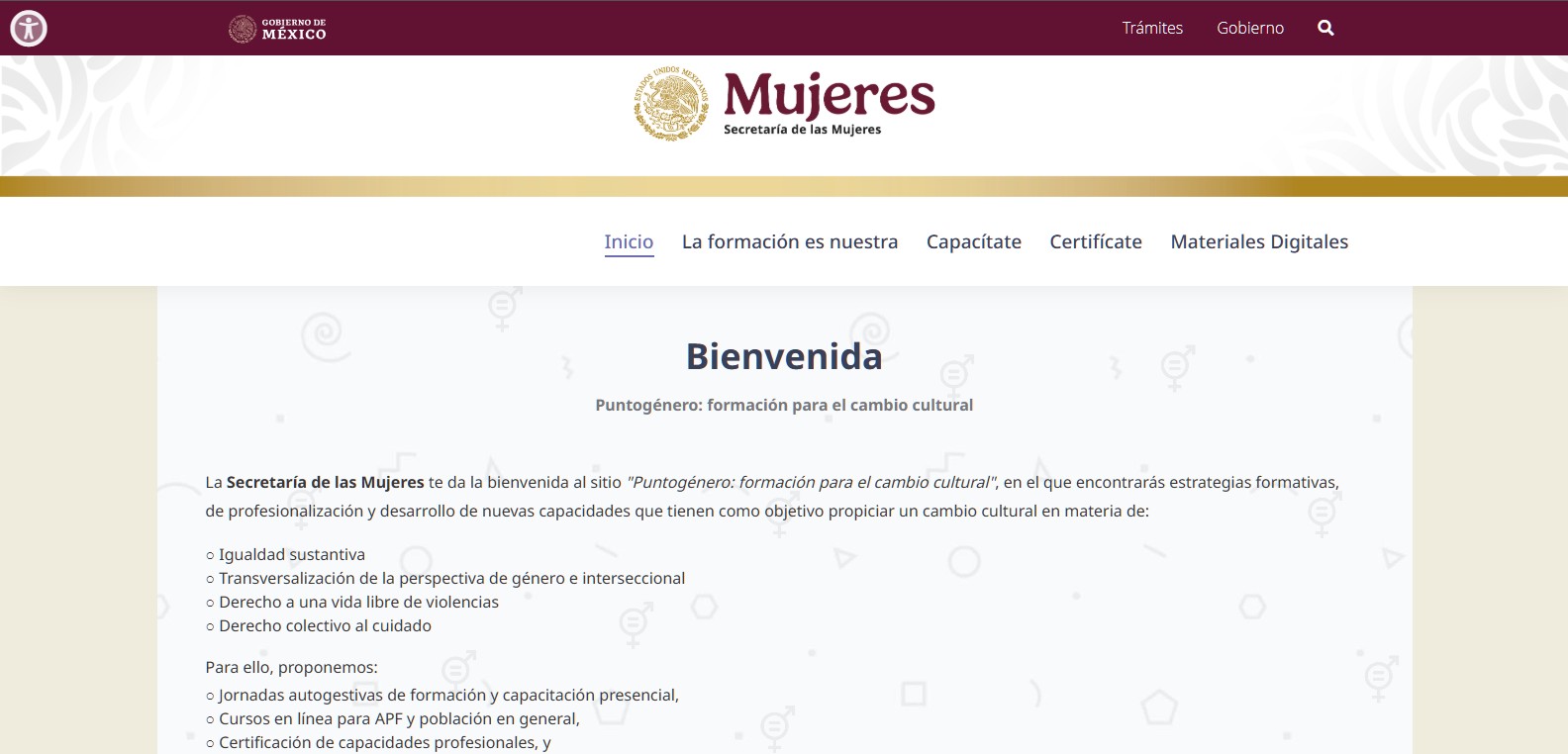Click the 'Igualdad sustantiva' list item

pyautogui.click(x=285, y=554)
